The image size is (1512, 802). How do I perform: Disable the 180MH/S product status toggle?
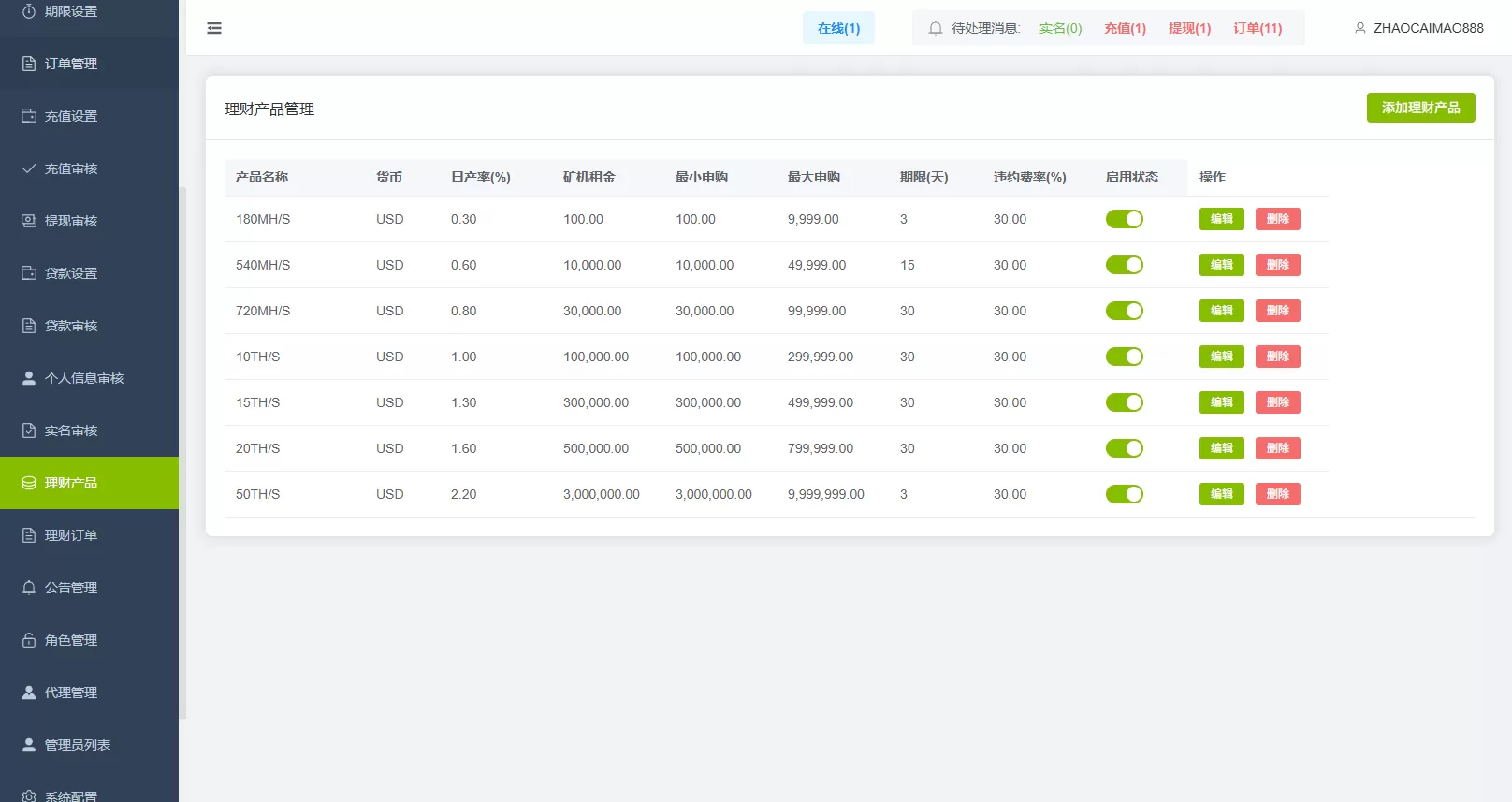[x=1124, y=219]
